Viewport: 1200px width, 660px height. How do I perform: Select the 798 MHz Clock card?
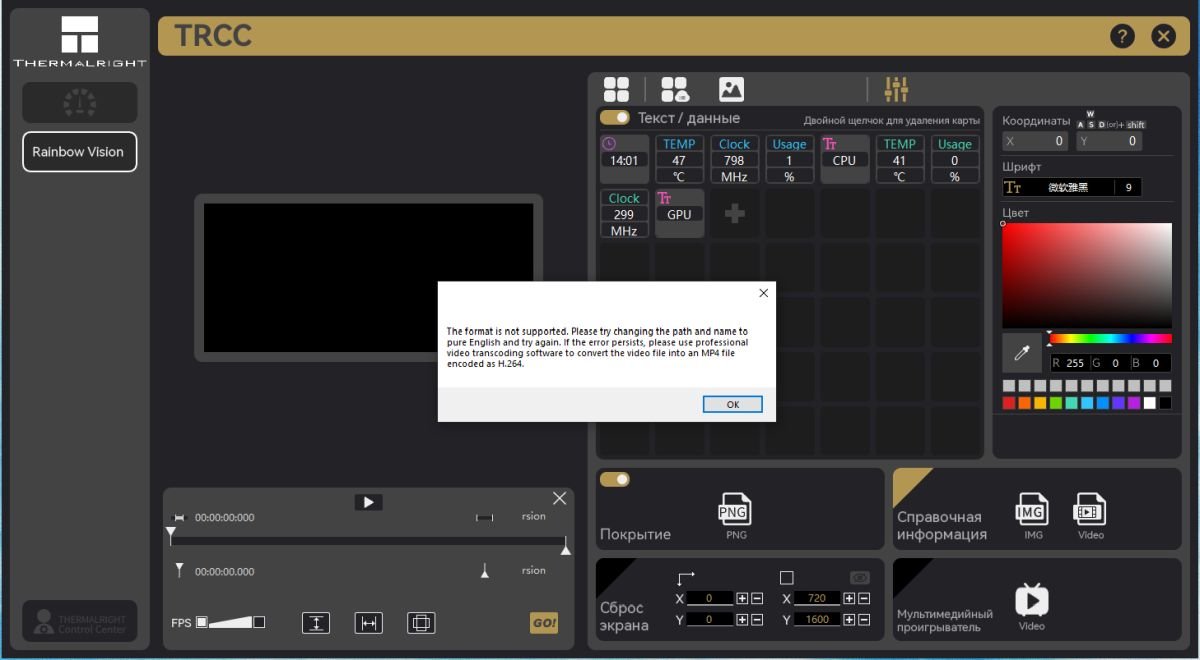coord(734,160)
